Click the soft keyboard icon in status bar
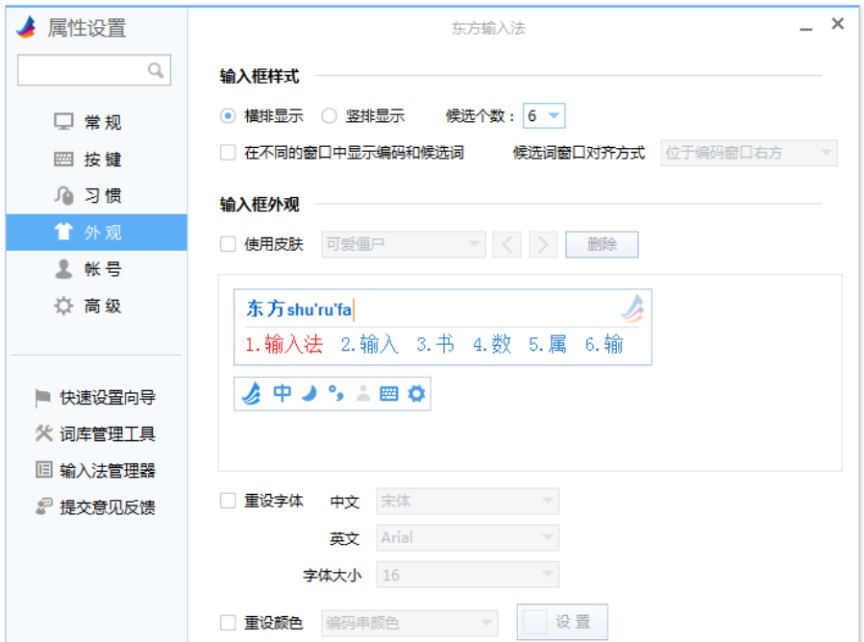 pyautogui.click(x=389, y=394)
